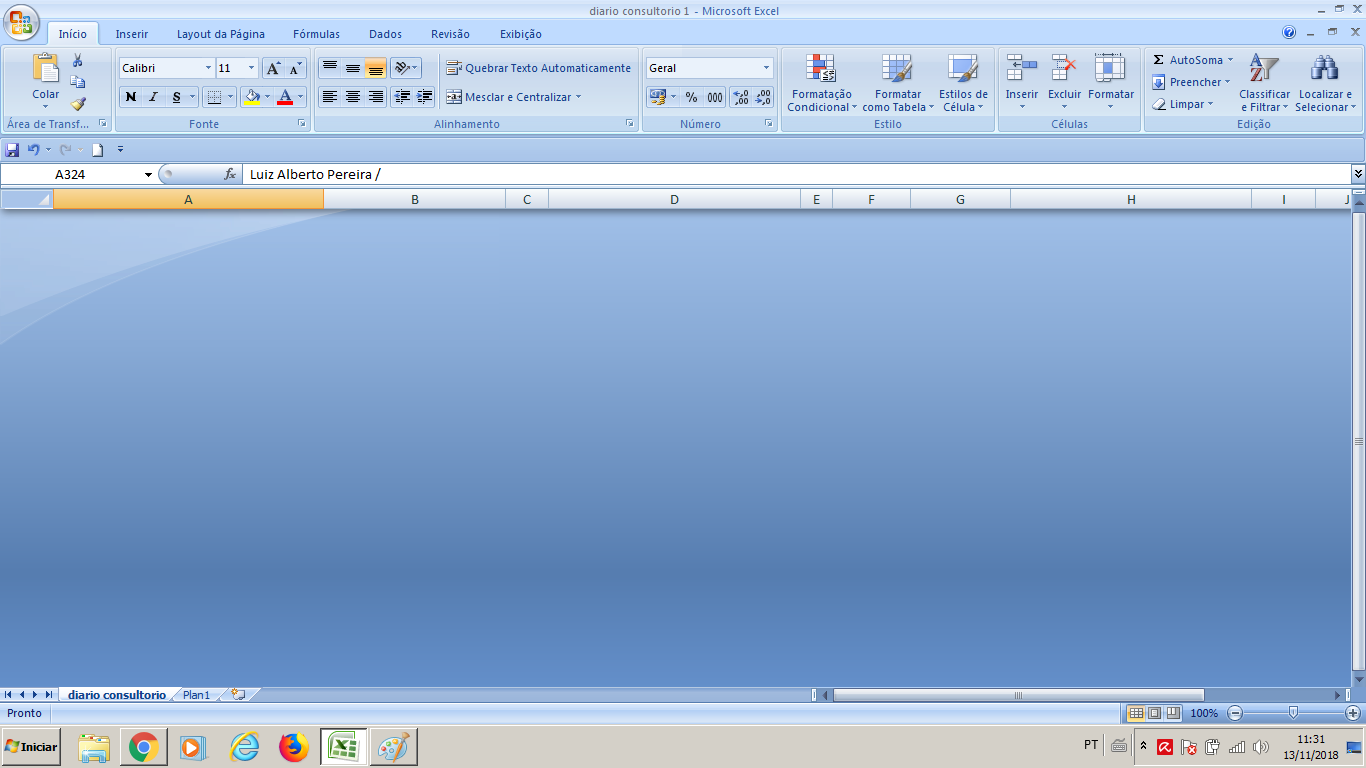Apply percent style to the cell

[x=691, y=97]
